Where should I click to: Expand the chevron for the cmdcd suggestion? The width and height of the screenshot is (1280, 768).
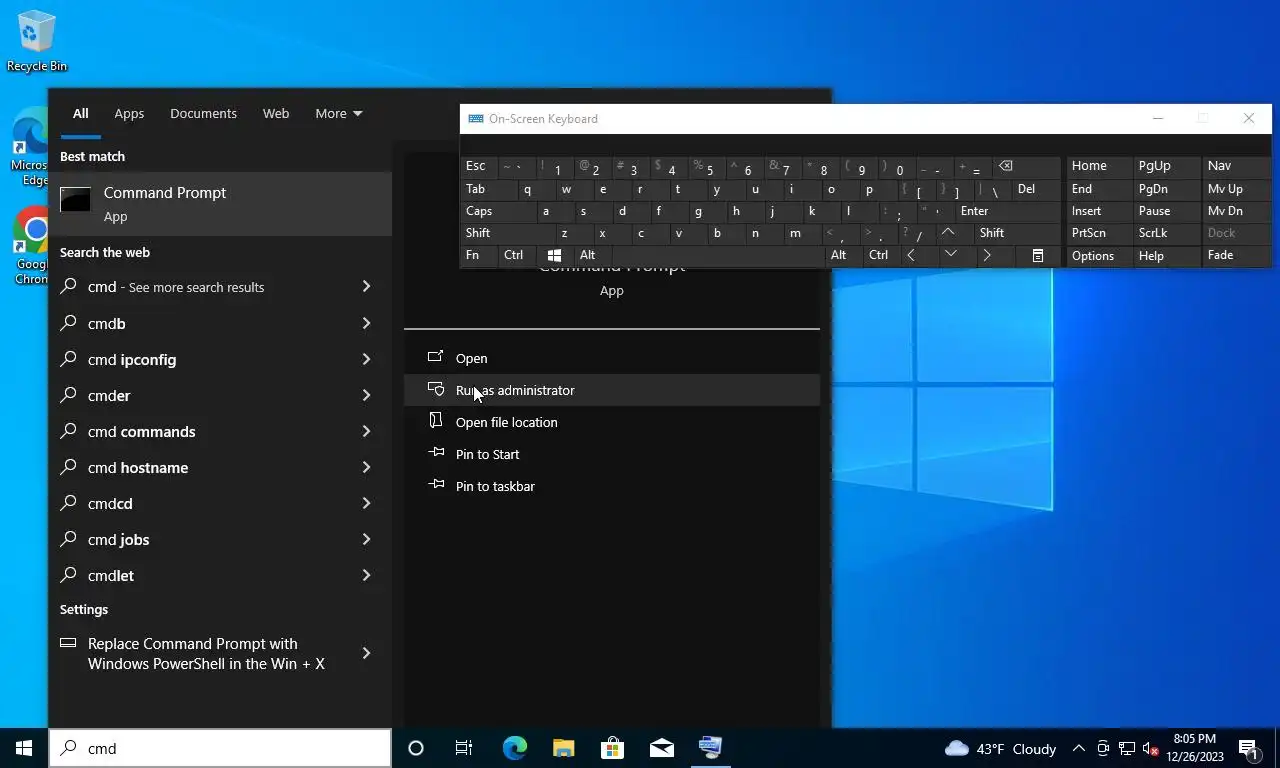(366, 503)
